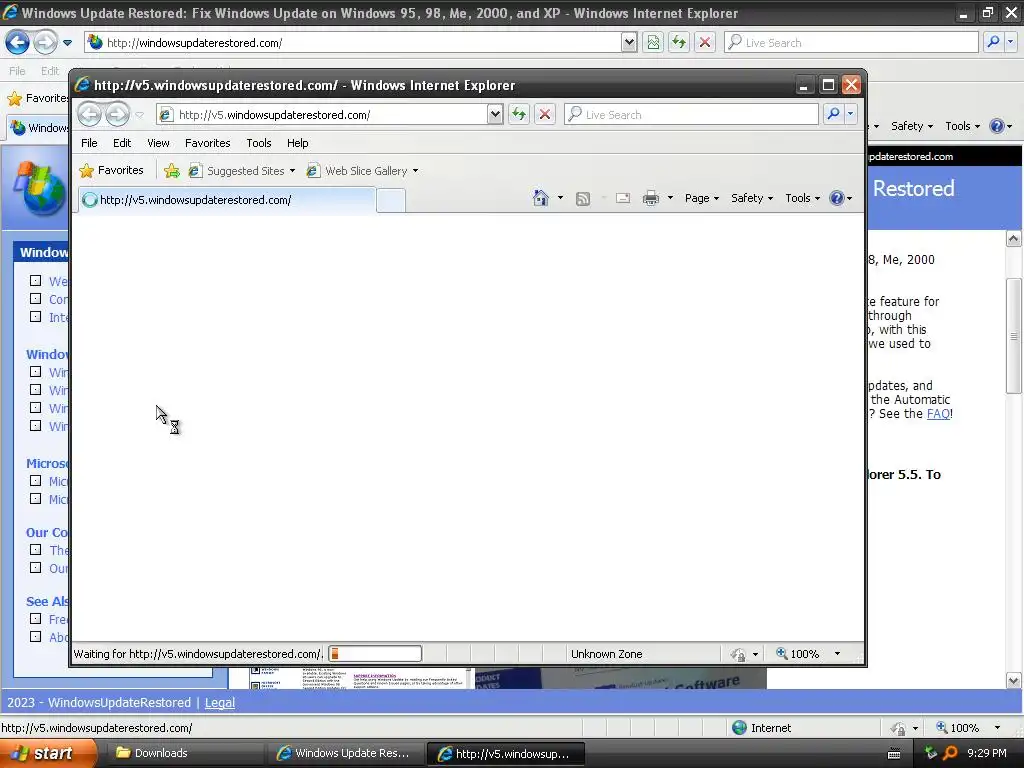The width and height of the screenshot is (1024, 768).
Task: Stop loading in background IE window
Action: click(x=705, y=42)
